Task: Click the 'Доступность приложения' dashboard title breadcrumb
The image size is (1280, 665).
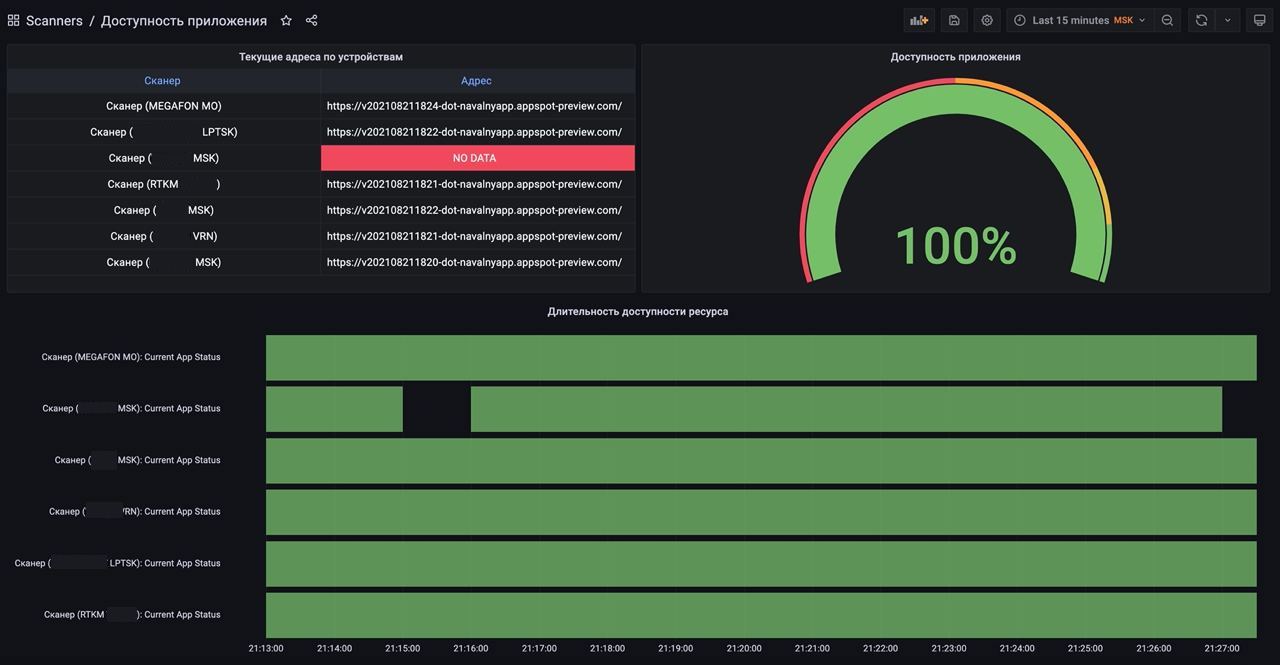Action: click(184, 20)
